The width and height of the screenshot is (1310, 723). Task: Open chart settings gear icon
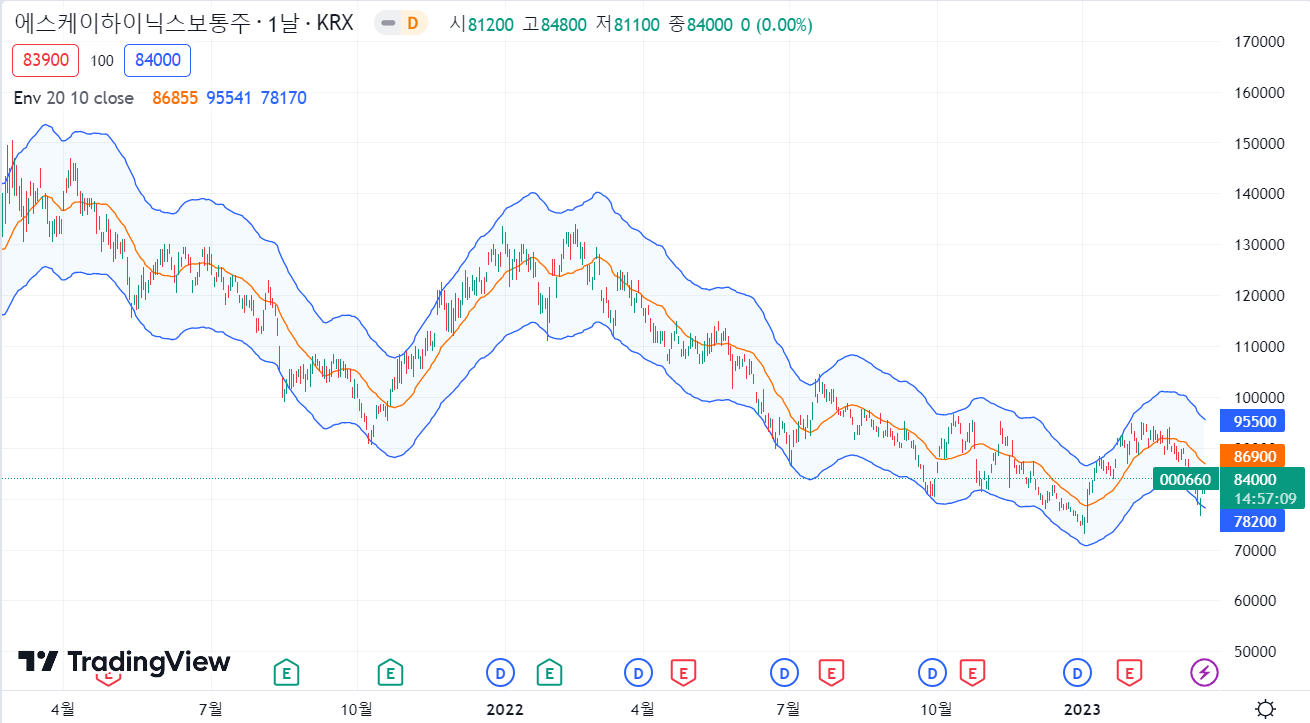point(1265,709)
